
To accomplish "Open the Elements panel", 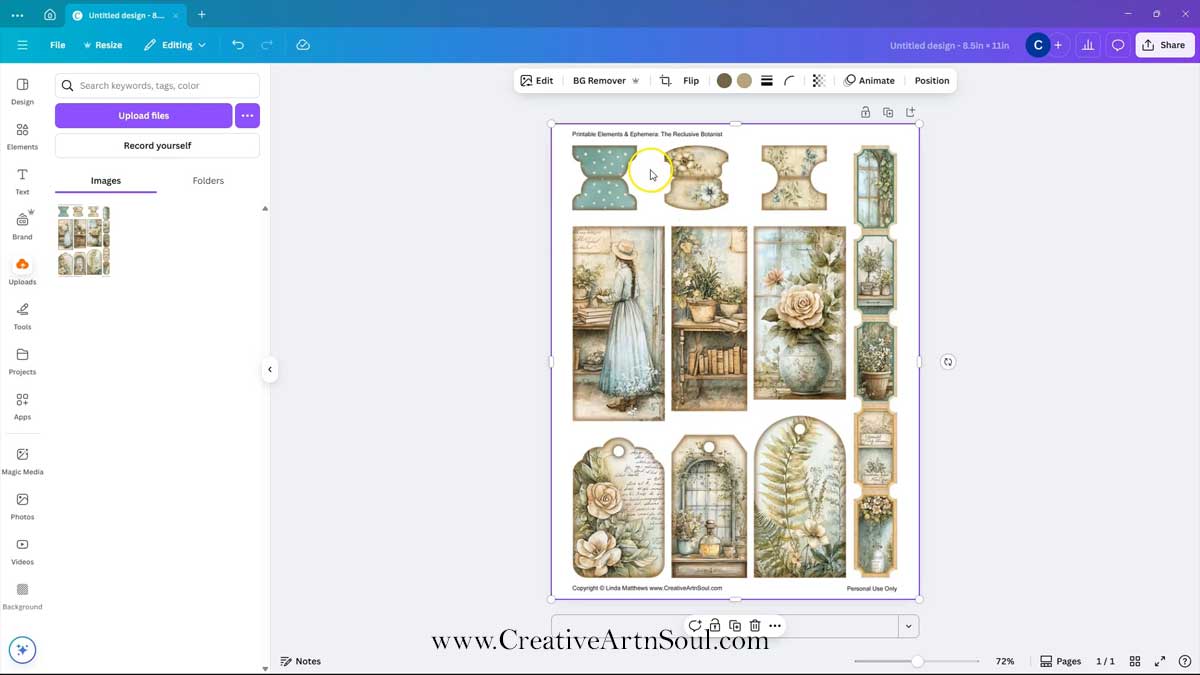I will (22, 136).
